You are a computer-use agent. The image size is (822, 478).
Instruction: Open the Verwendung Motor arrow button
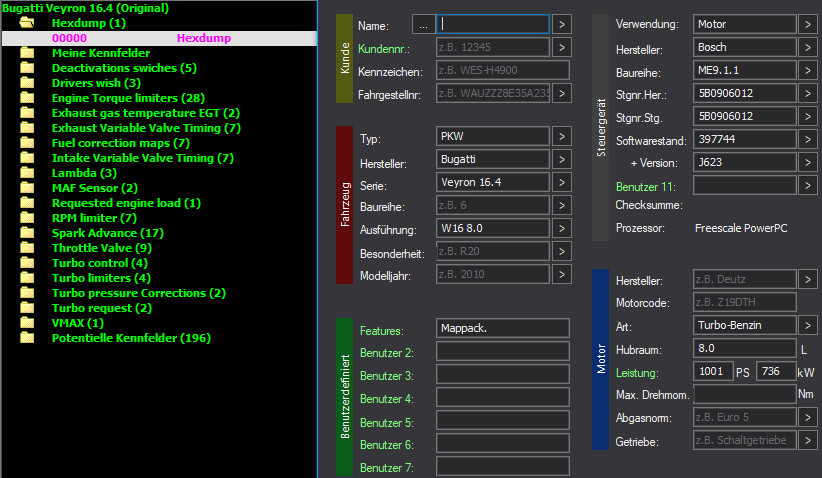(808, 24)
